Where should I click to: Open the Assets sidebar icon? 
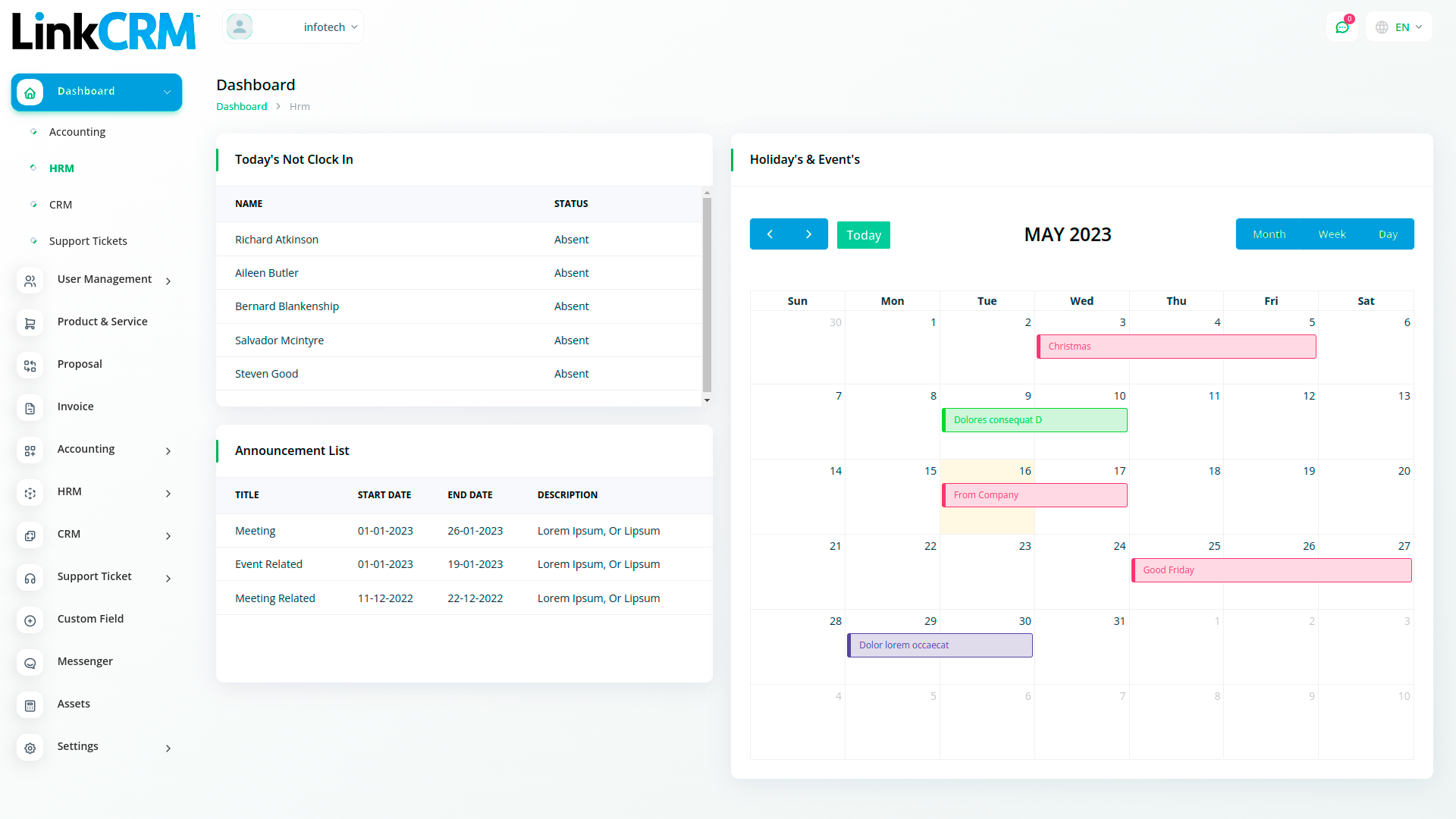(x=30, y=705)
